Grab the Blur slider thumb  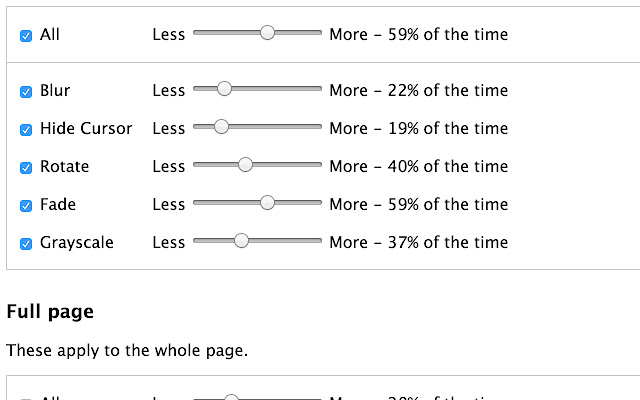[x=224, y=89]
